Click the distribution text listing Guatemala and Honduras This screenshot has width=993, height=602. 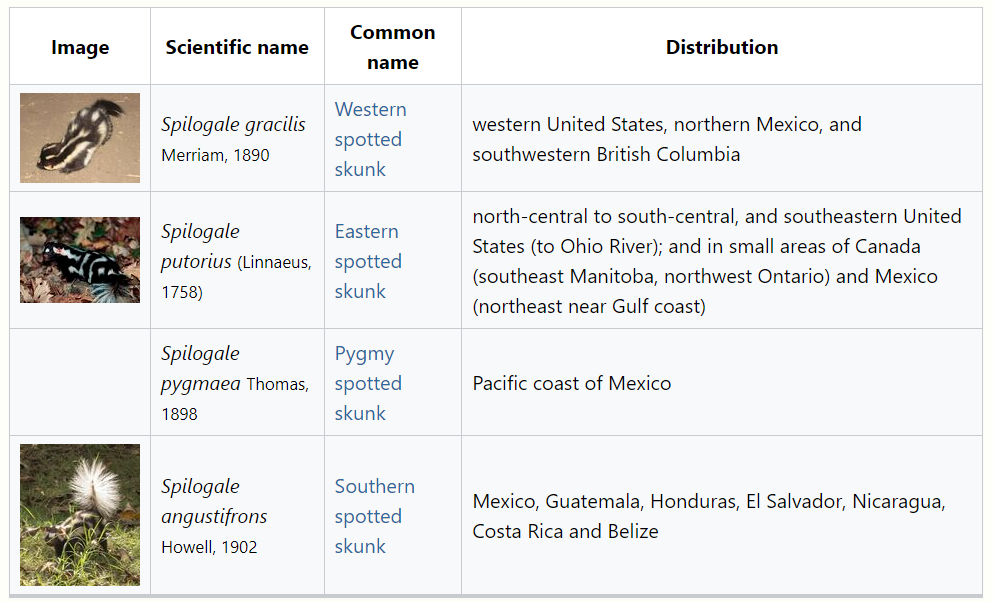point(708,501)
